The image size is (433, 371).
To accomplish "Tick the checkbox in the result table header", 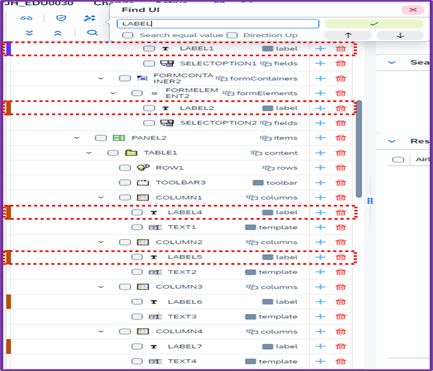I will tap(398, 159).
